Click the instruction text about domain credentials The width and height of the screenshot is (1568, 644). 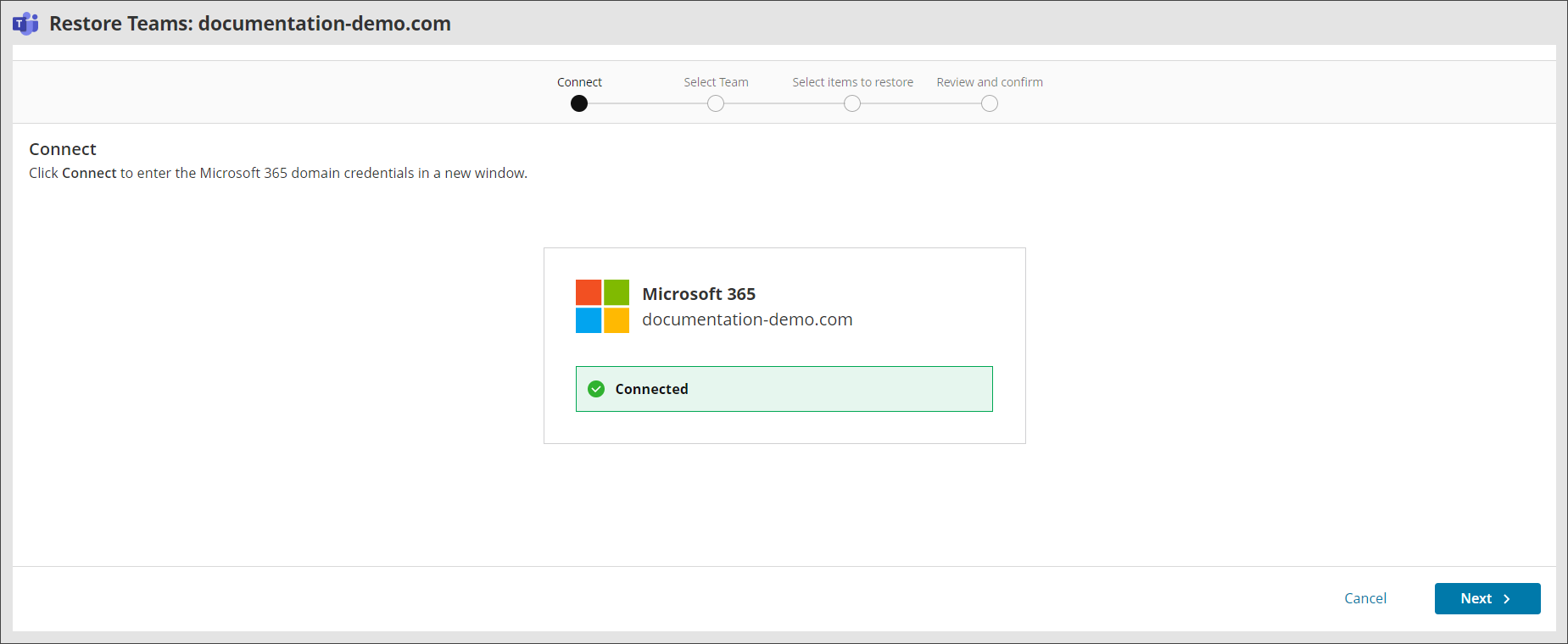coord(278,173)
